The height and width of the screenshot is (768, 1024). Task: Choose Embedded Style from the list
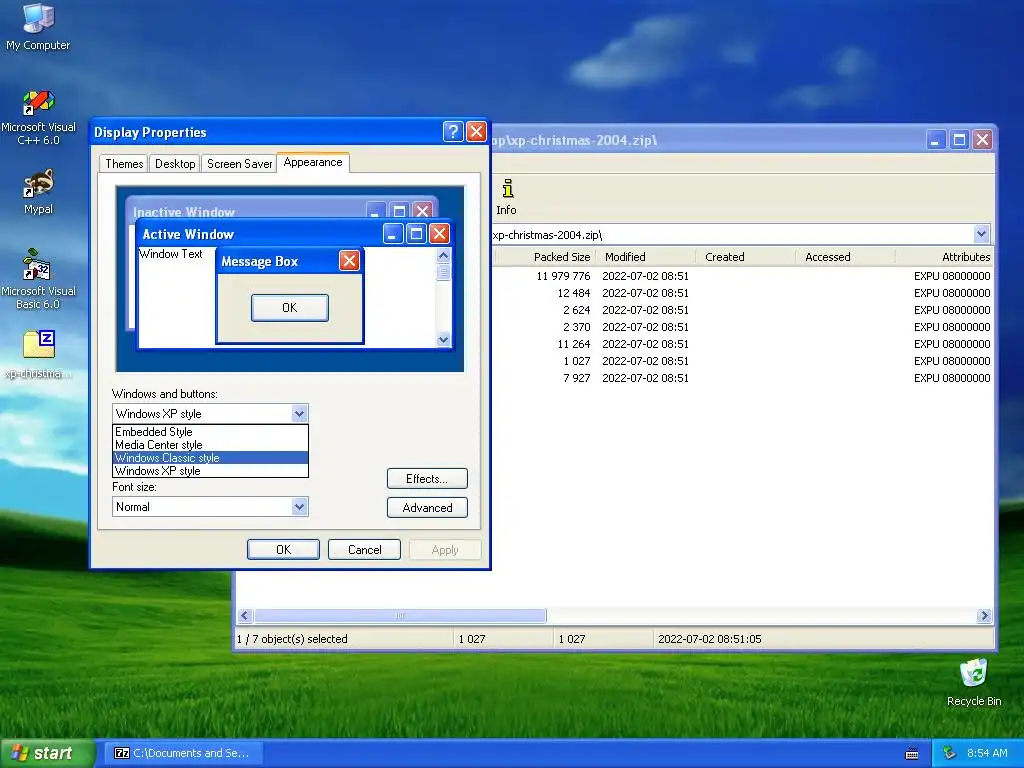(210, 432)
